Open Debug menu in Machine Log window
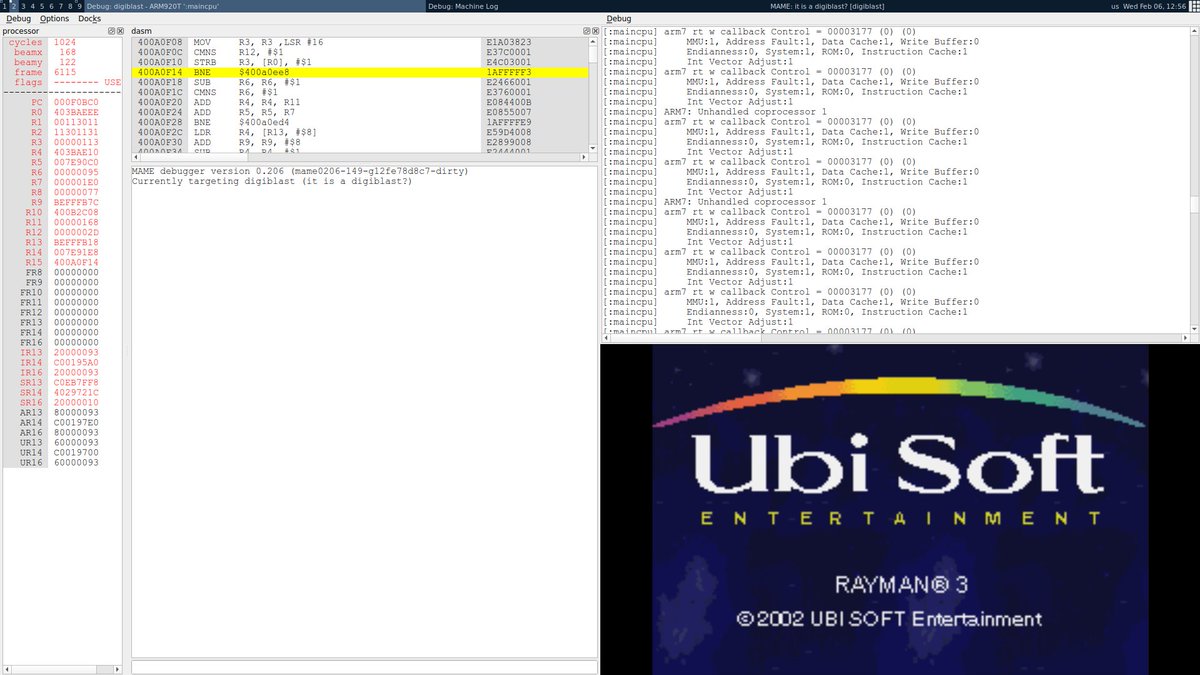Image resolution: width=1200 pixels, height=675 pixels. pyautogui.click(x=619, y=19)
